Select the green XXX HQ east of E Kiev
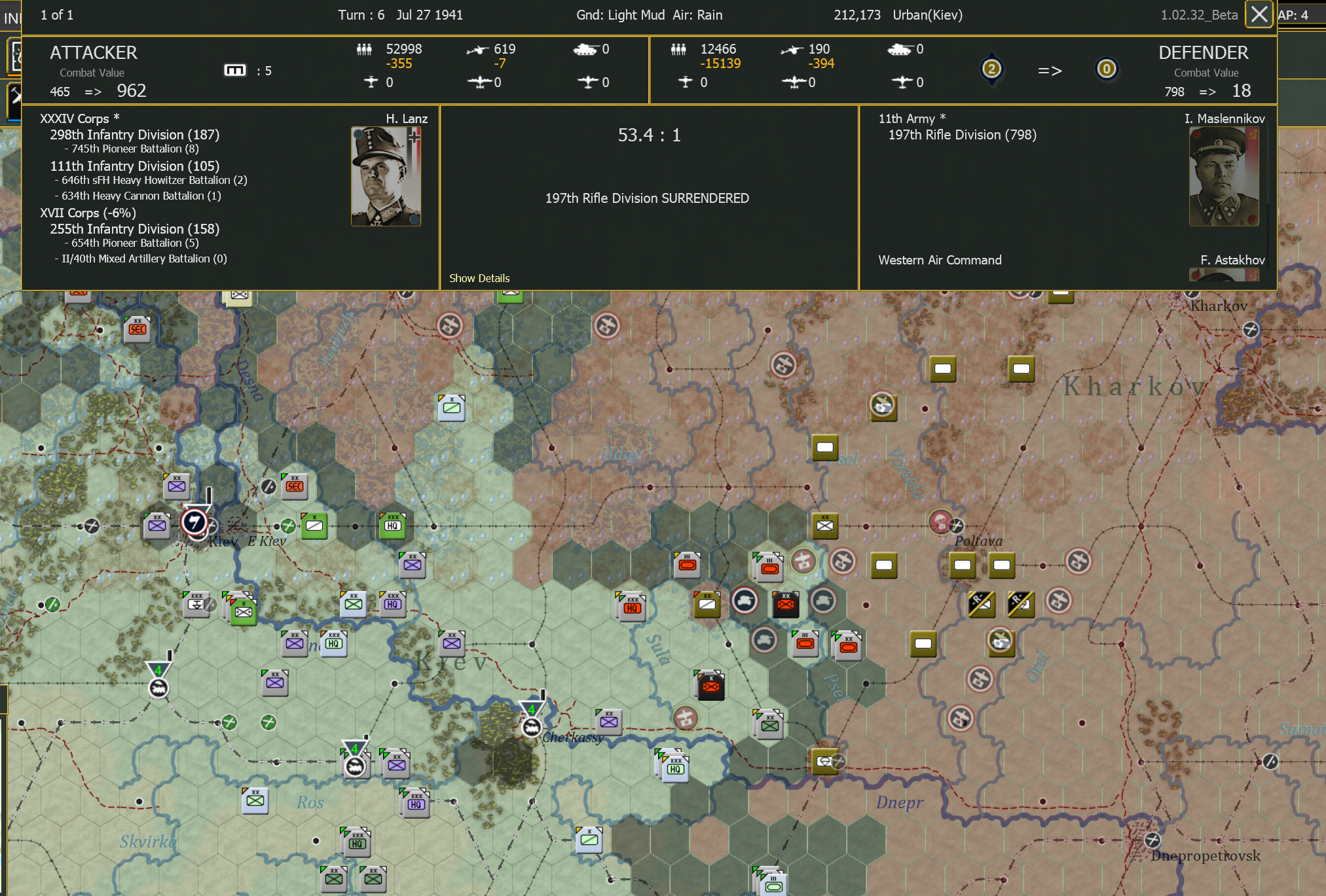The image size is (1326, 896). pos(392,525)
